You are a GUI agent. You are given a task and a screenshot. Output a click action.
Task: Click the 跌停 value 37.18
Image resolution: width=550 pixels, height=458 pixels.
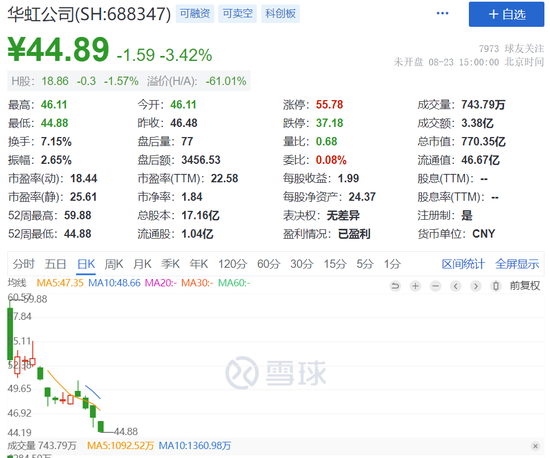click(329, 123)
